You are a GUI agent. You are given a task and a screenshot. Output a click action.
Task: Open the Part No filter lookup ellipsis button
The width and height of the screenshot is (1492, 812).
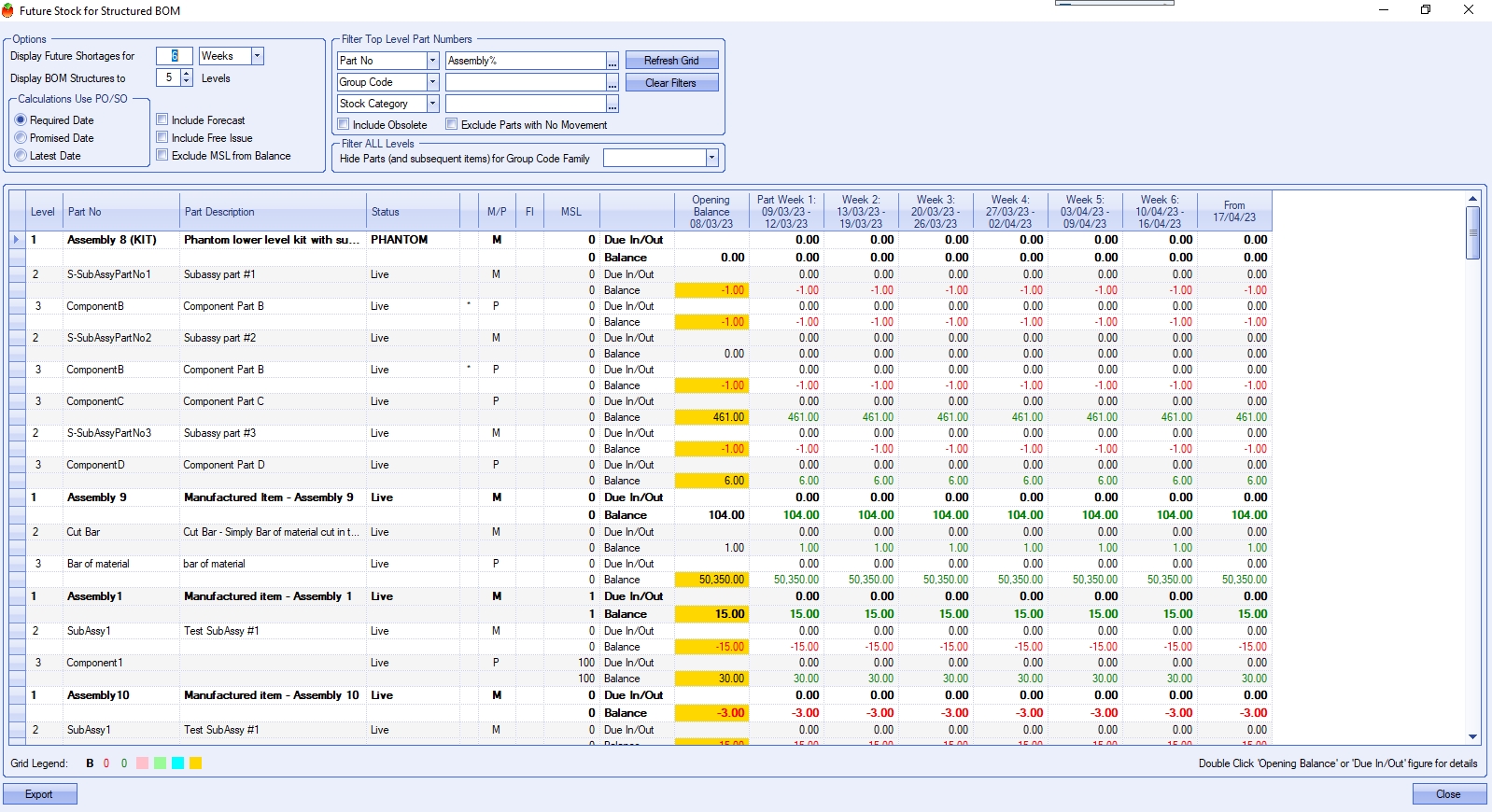612,62
